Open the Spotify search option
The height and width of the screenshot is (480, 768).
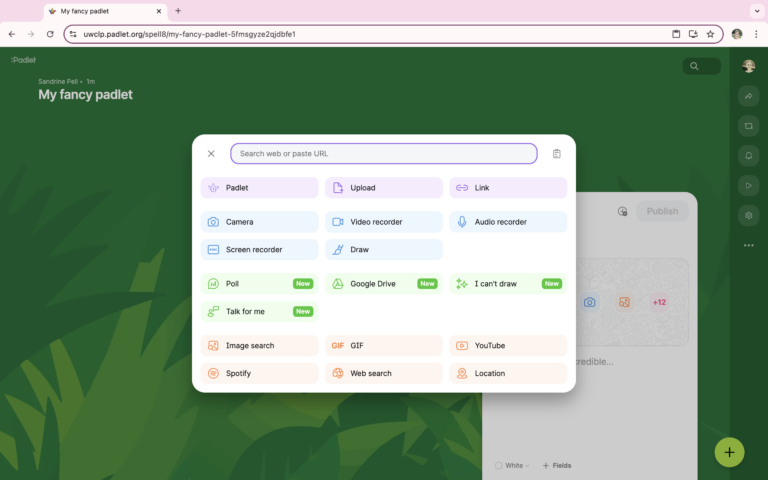259,373
